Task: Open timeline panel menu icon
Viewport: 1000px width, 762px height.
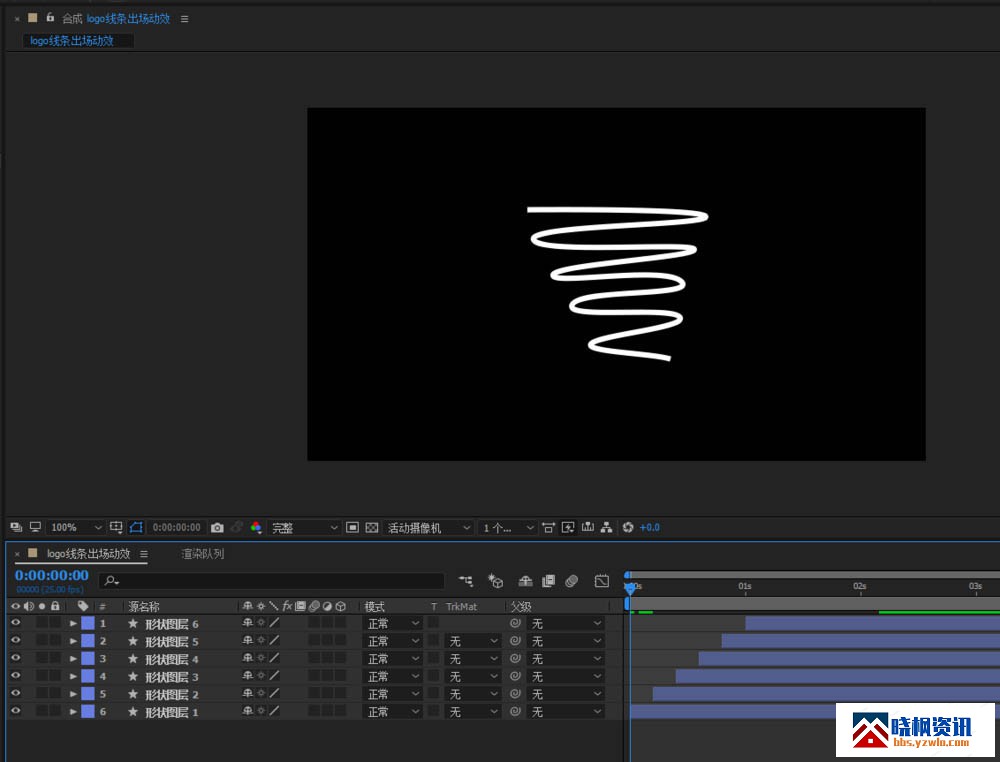Action: pos(144,554)
